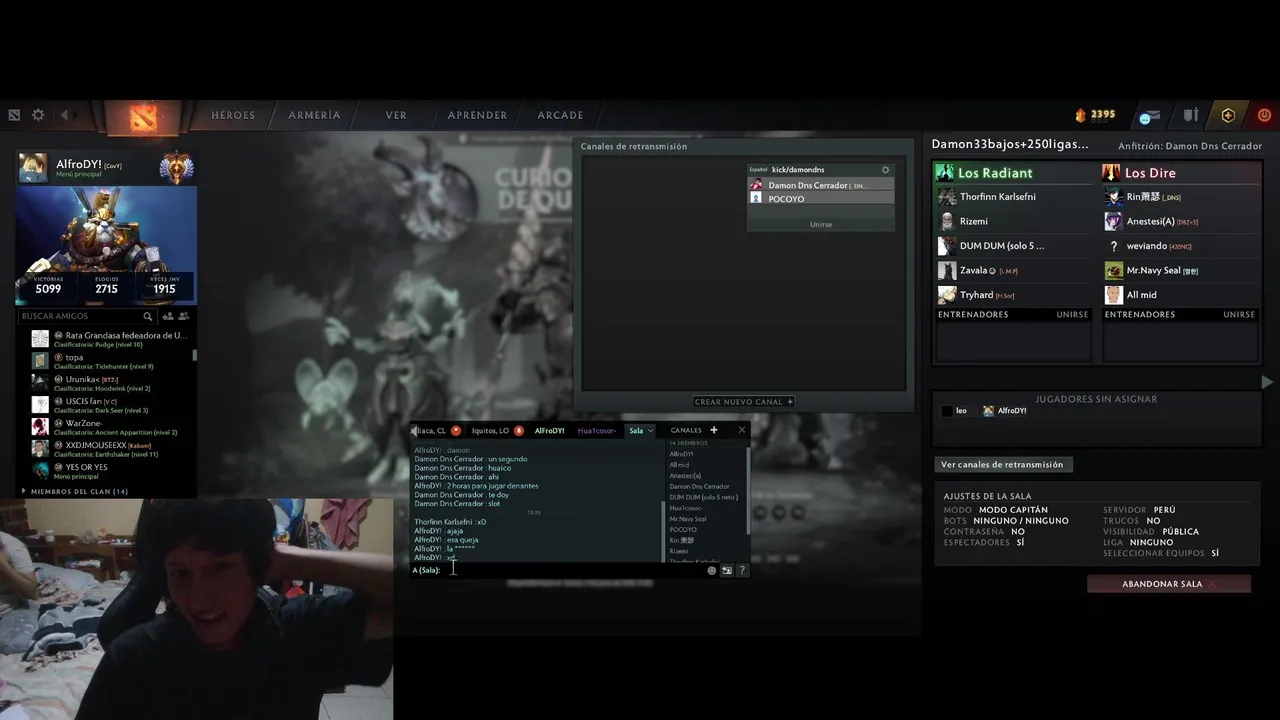Close the chat panel with X
1280x720 pixels.
click(x=742, y=430)
